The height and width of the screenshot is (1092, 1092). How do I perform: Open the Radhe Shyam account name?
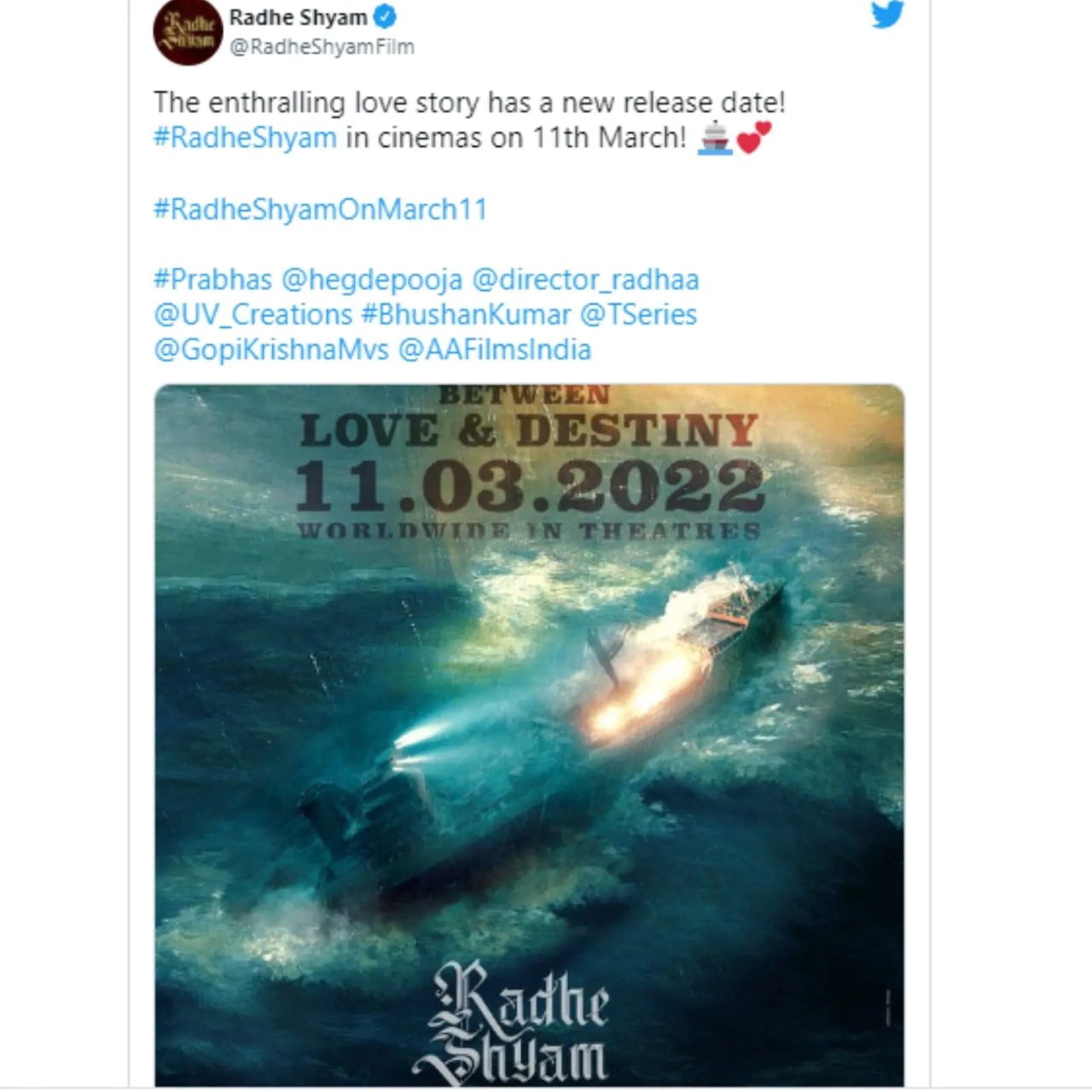pos(299,17)
